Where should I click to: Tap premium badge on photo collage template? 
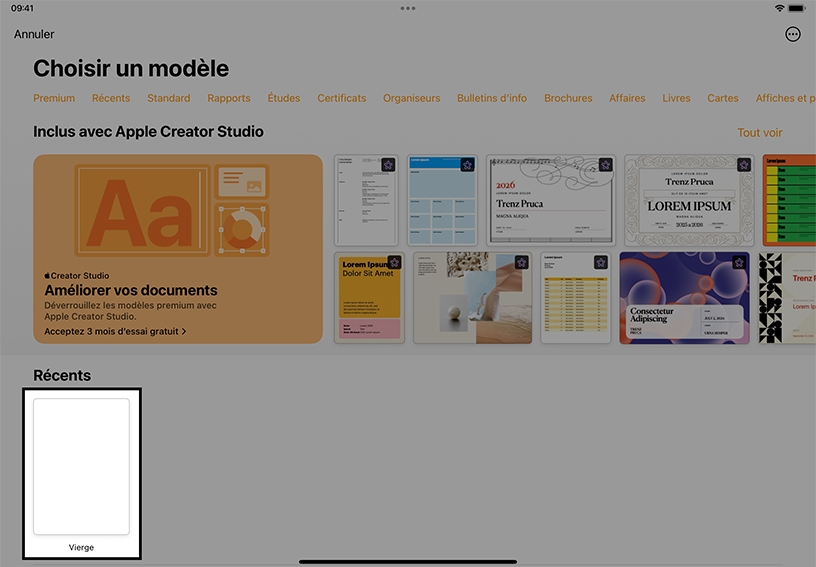pos(521,262)
